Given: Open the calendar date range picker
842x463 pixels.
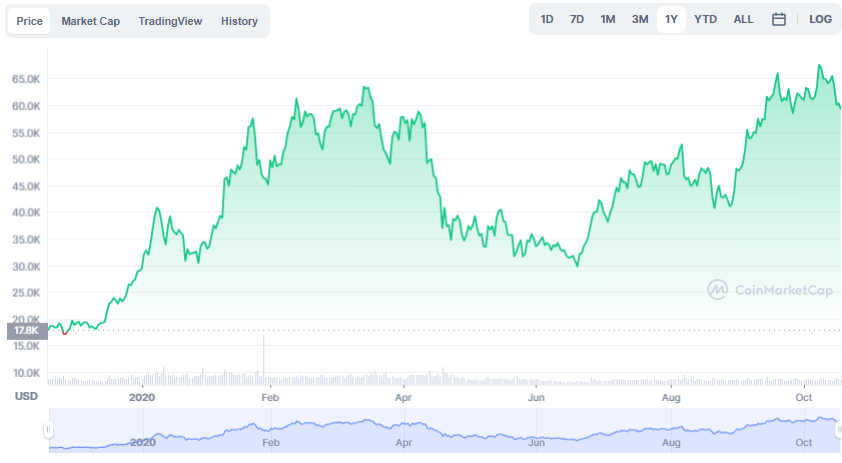Looking at the screenshot, I should pos(779,19).
